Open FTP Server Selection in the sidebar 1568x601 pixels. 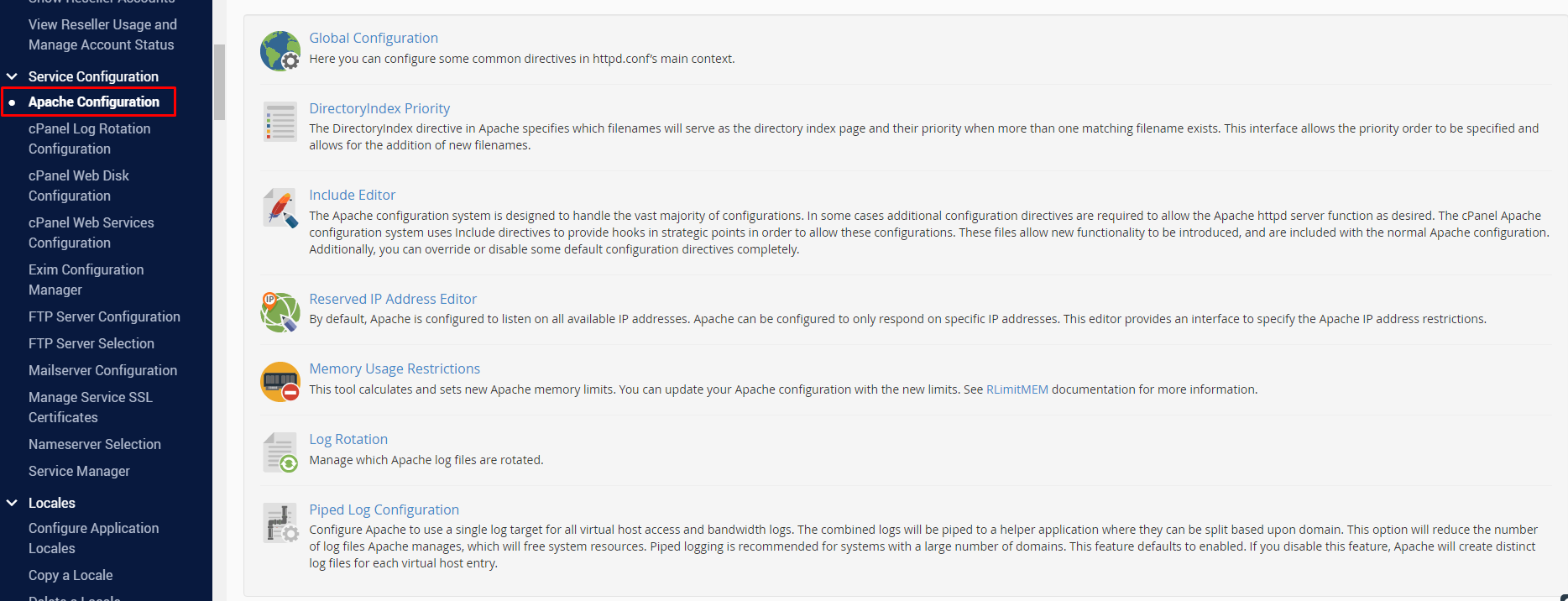[x=91, y=343]
